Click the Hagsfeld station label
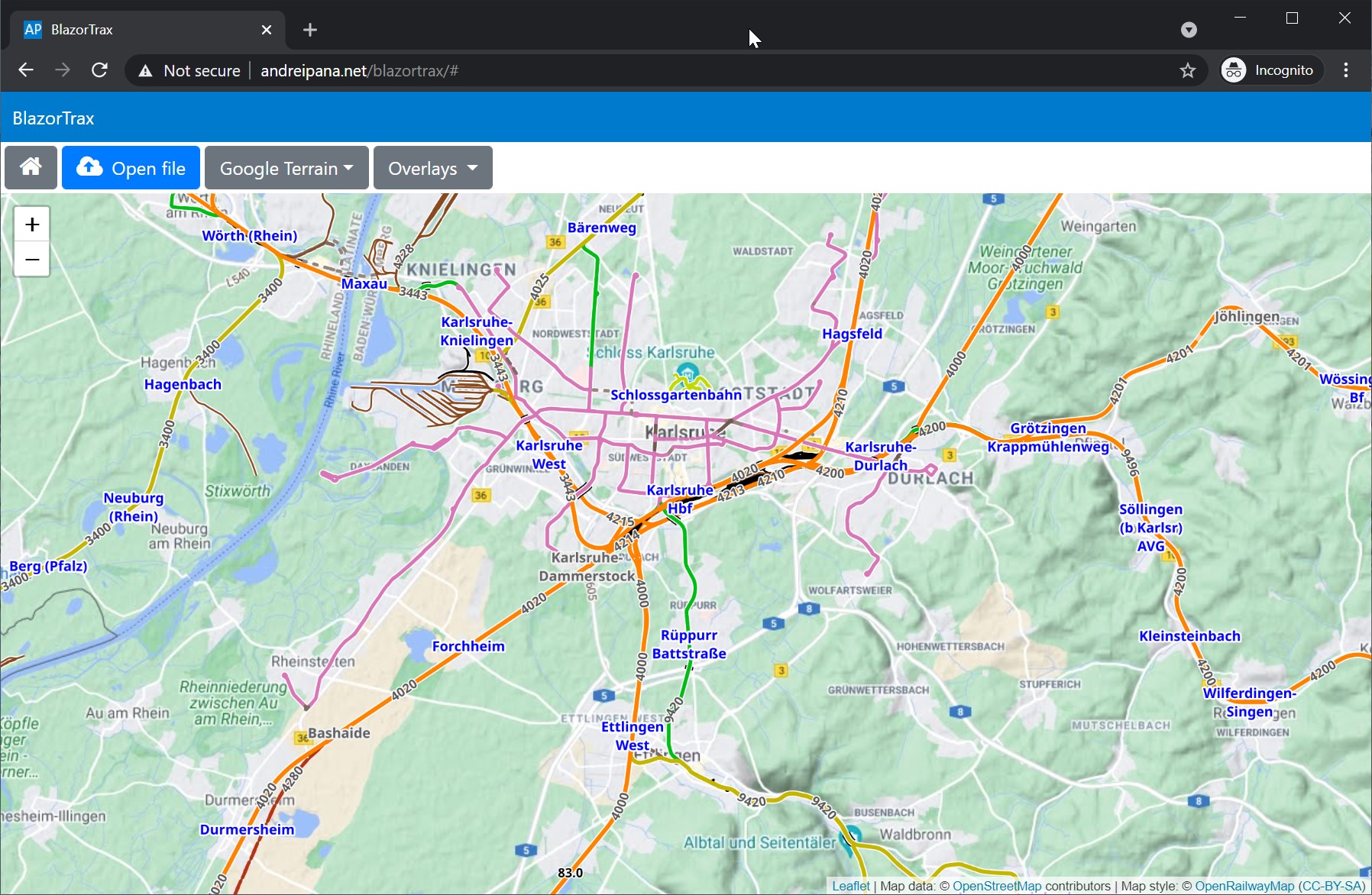Screen dimensions: 1372x895 [x=852, y=333]
